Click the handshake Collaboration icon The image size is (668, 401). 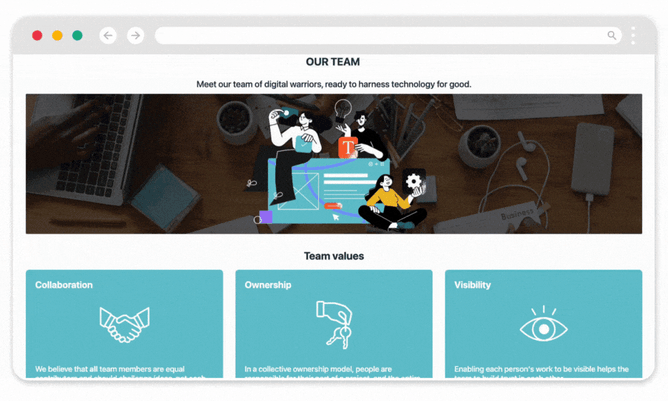coord(124,324)
